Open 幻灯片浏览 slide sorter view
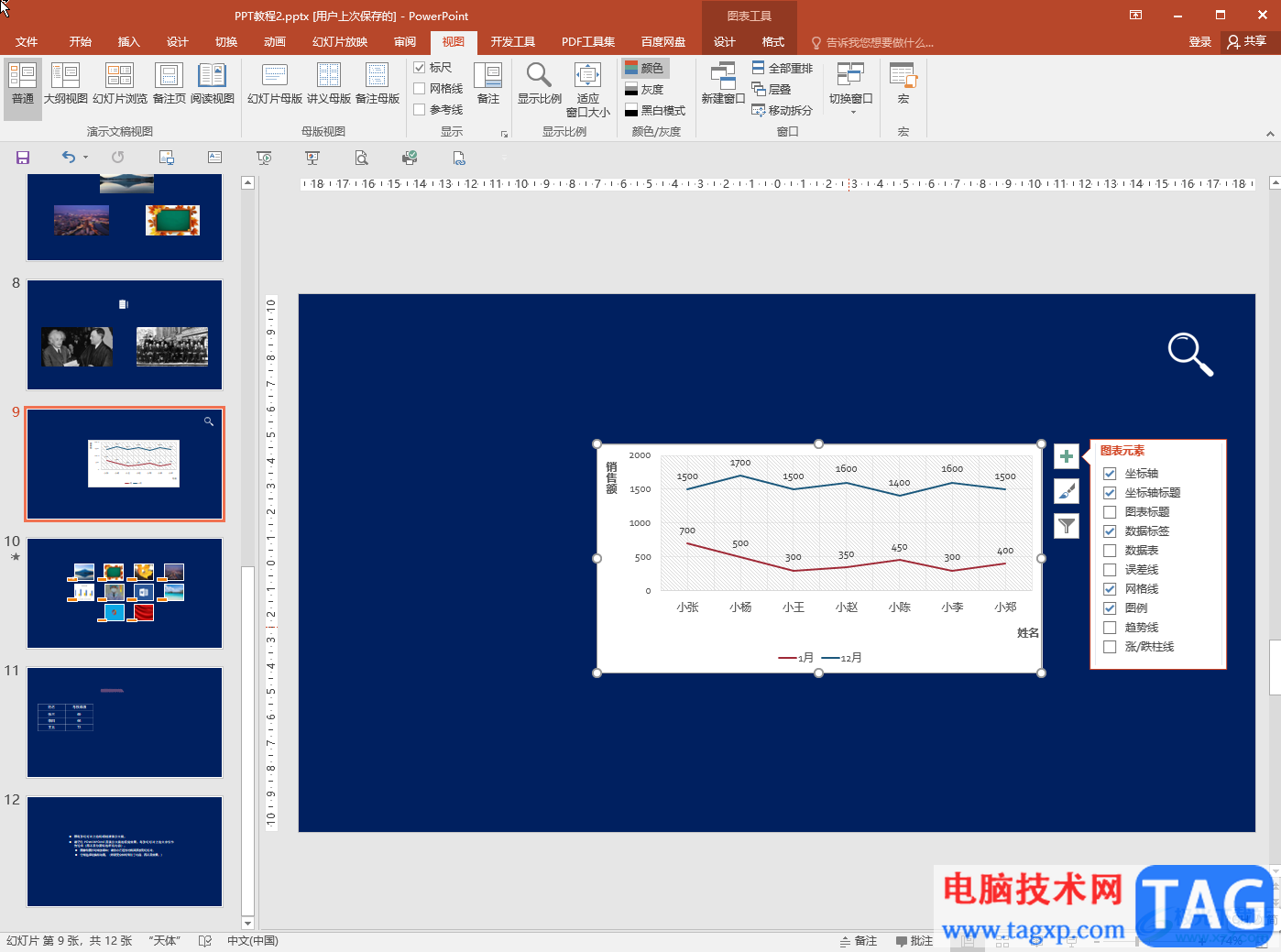The width and height of the screenshot is (1281, 952). (120, 84)
